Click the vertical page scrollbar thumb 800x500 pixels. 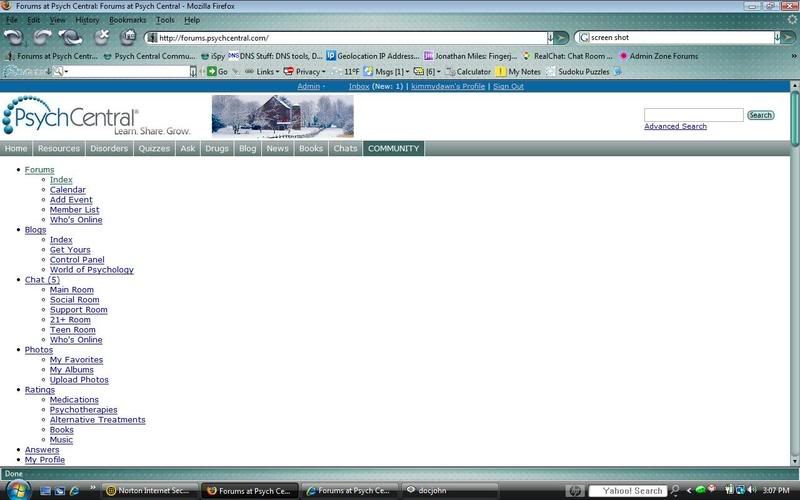pyautogui.click(x=795, y=119)
